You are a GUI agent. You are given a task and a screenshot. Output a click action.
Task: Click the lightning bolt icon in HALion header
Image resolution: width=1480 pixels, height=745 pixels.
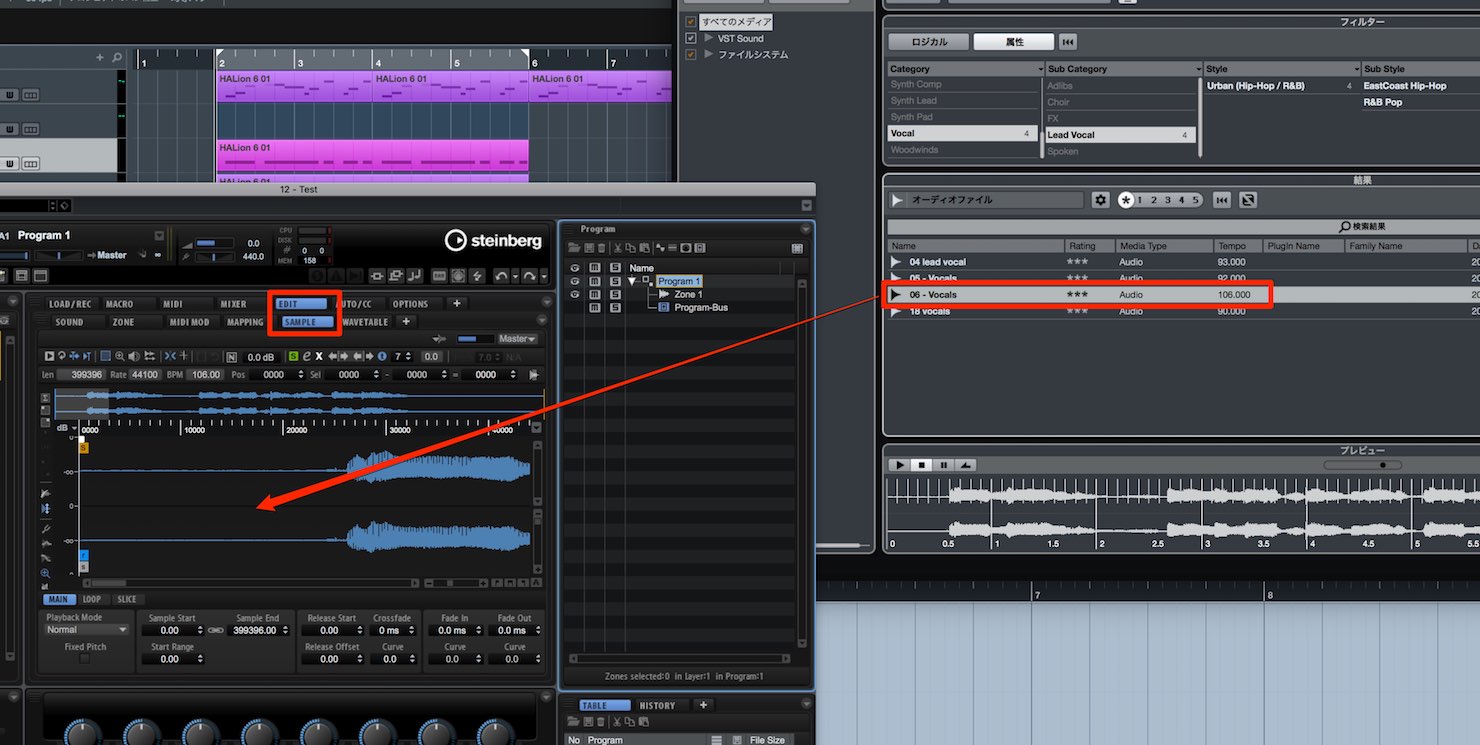477,276
